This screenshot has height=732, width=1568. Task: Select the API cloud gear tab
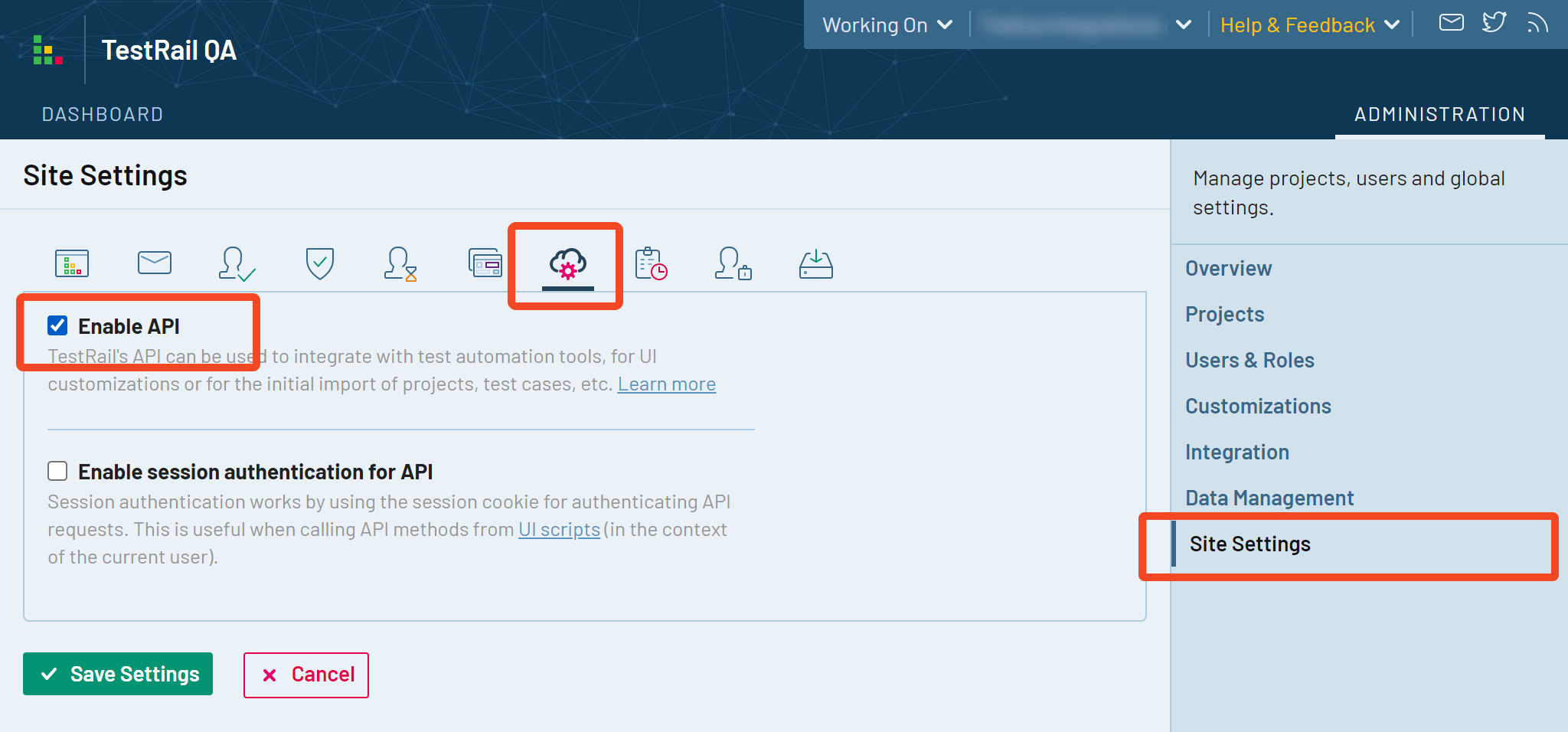(568, 264)
